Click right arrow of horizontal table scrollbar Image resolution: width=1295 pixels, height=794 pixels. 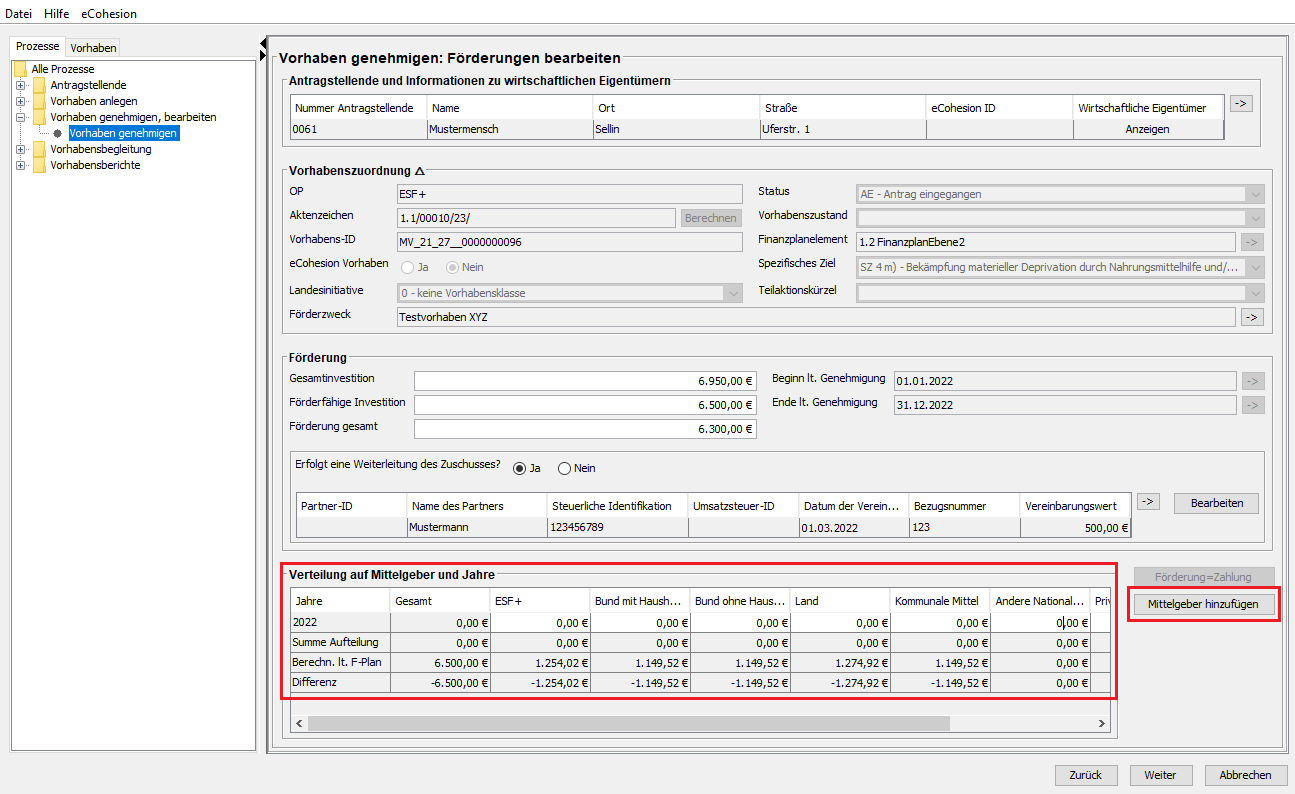pyautogui.click(x=1102, y=723)
